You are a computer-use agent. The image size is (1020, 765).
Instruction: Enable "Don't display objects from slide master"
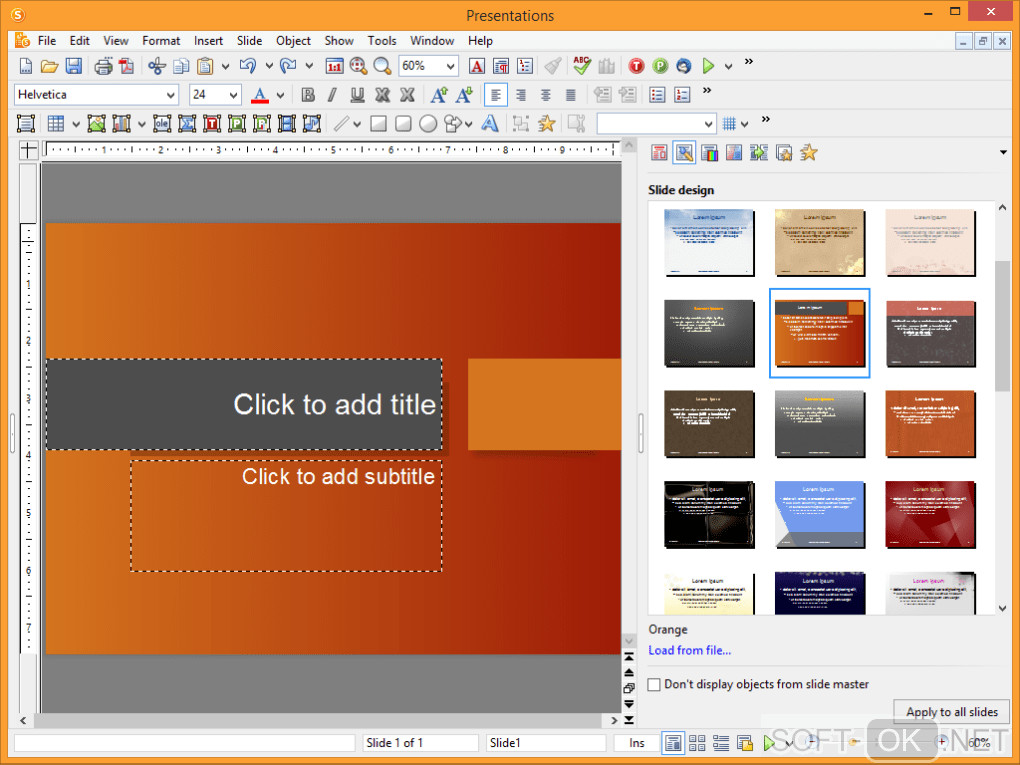pos(655,685)
